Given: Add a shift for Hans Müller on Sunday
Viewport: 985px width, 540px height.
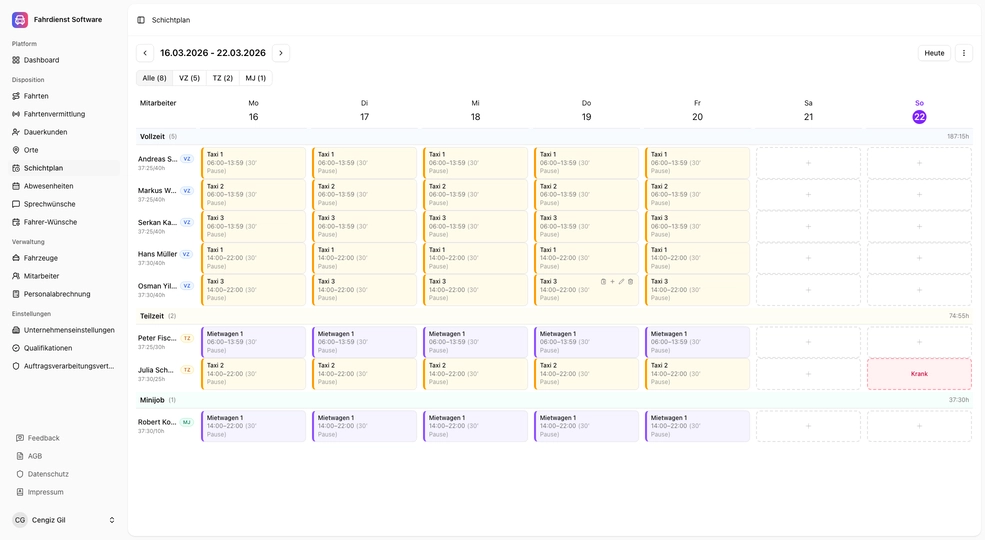Looking at the screenshot, I should (919, 258).
